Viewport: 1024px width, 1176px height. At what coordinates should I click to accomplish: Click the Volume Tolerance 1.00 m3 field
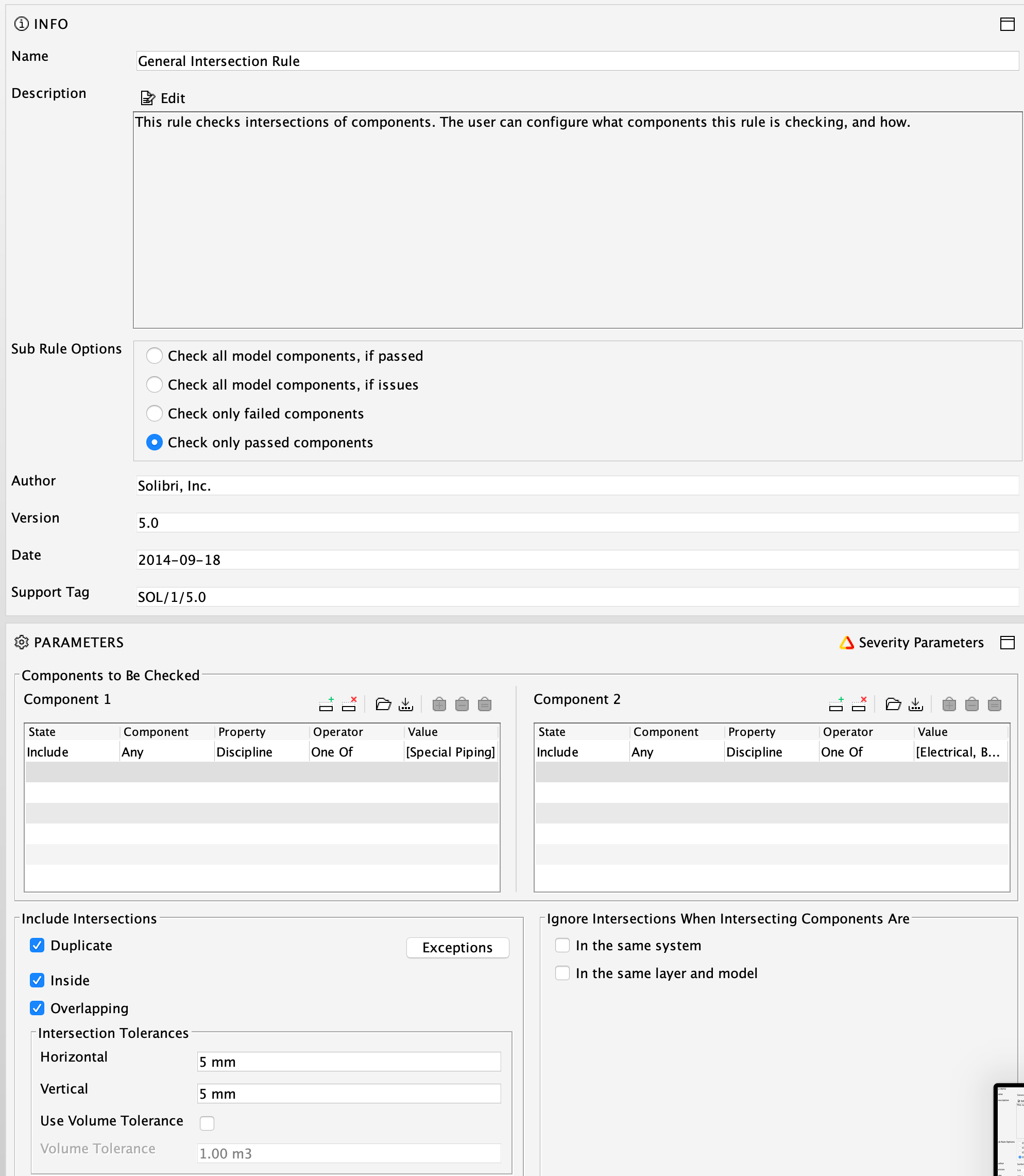(349, 1153)
